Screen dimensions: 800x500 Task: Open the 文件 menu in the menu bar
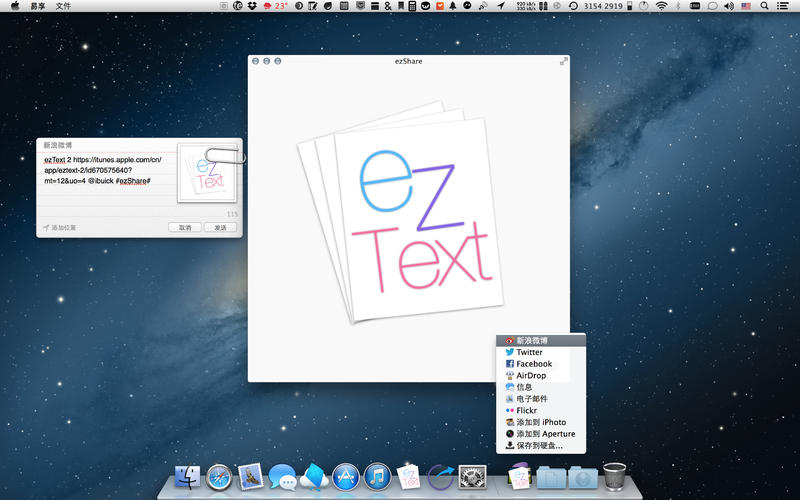(63, 6)
